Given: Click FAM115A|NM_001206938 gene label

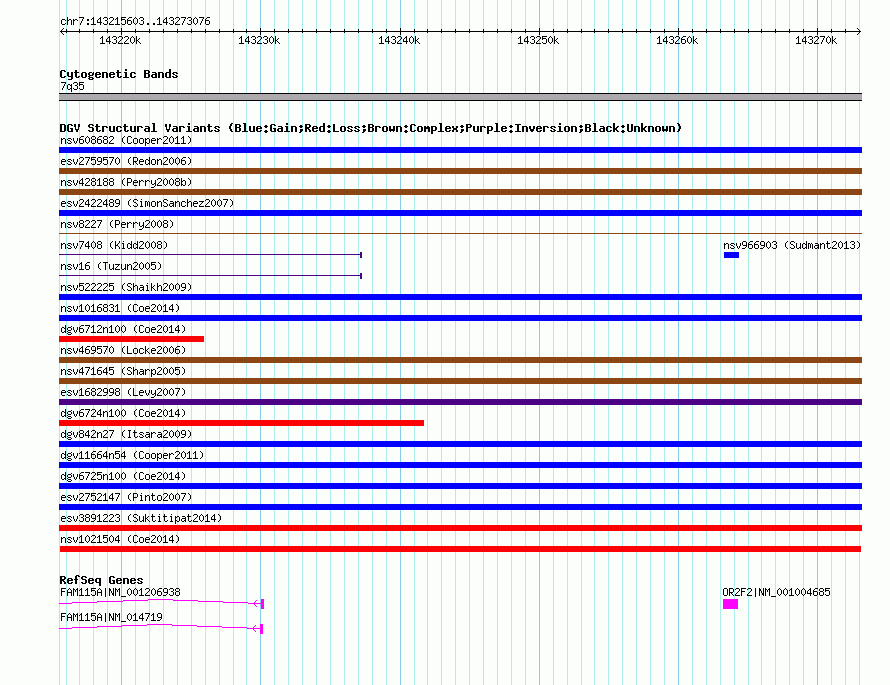Looking at the screenshot, I should point(120,592).
